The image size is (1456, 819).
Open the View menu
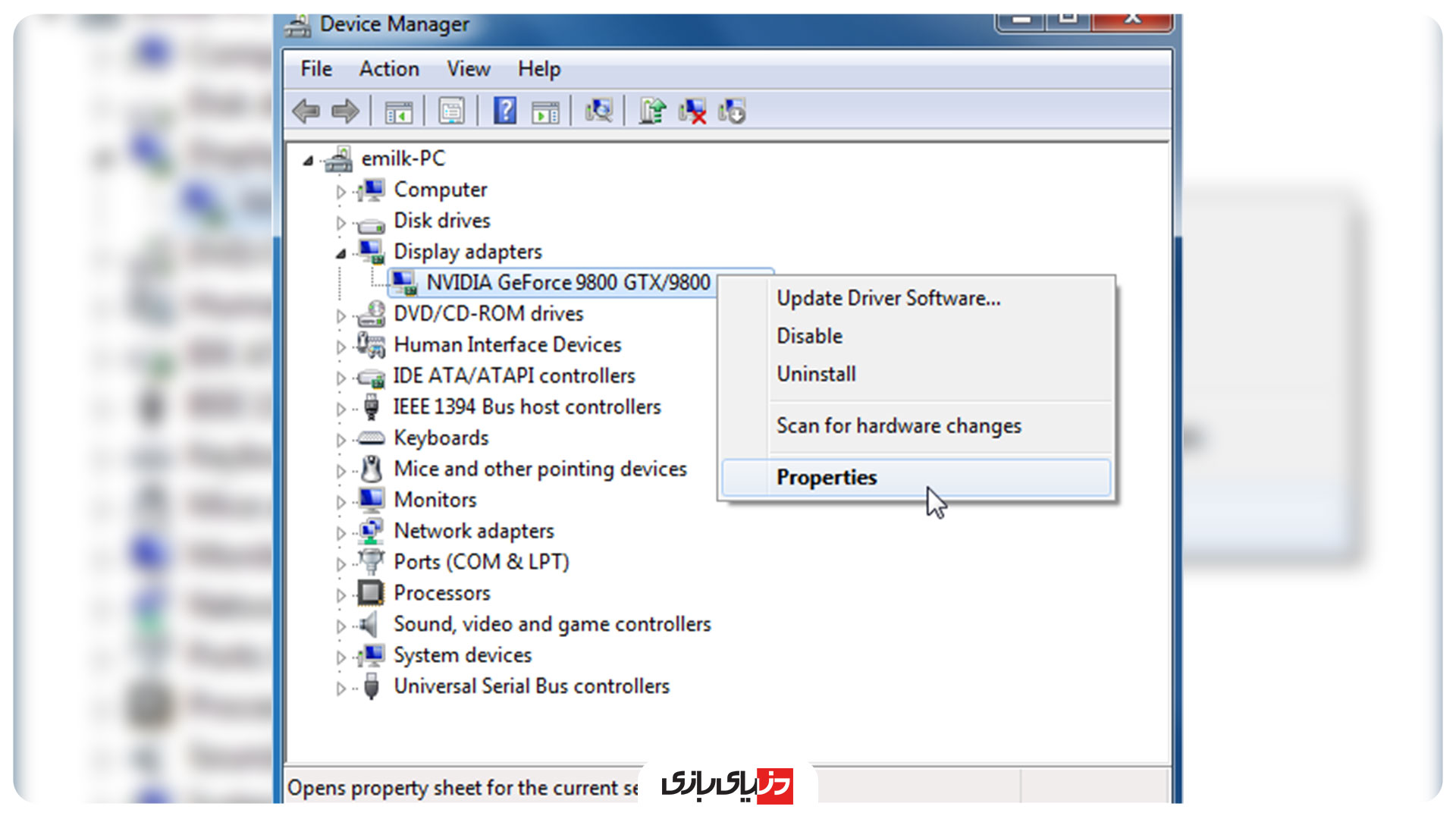pyautogui.click(x=468, y=69)
